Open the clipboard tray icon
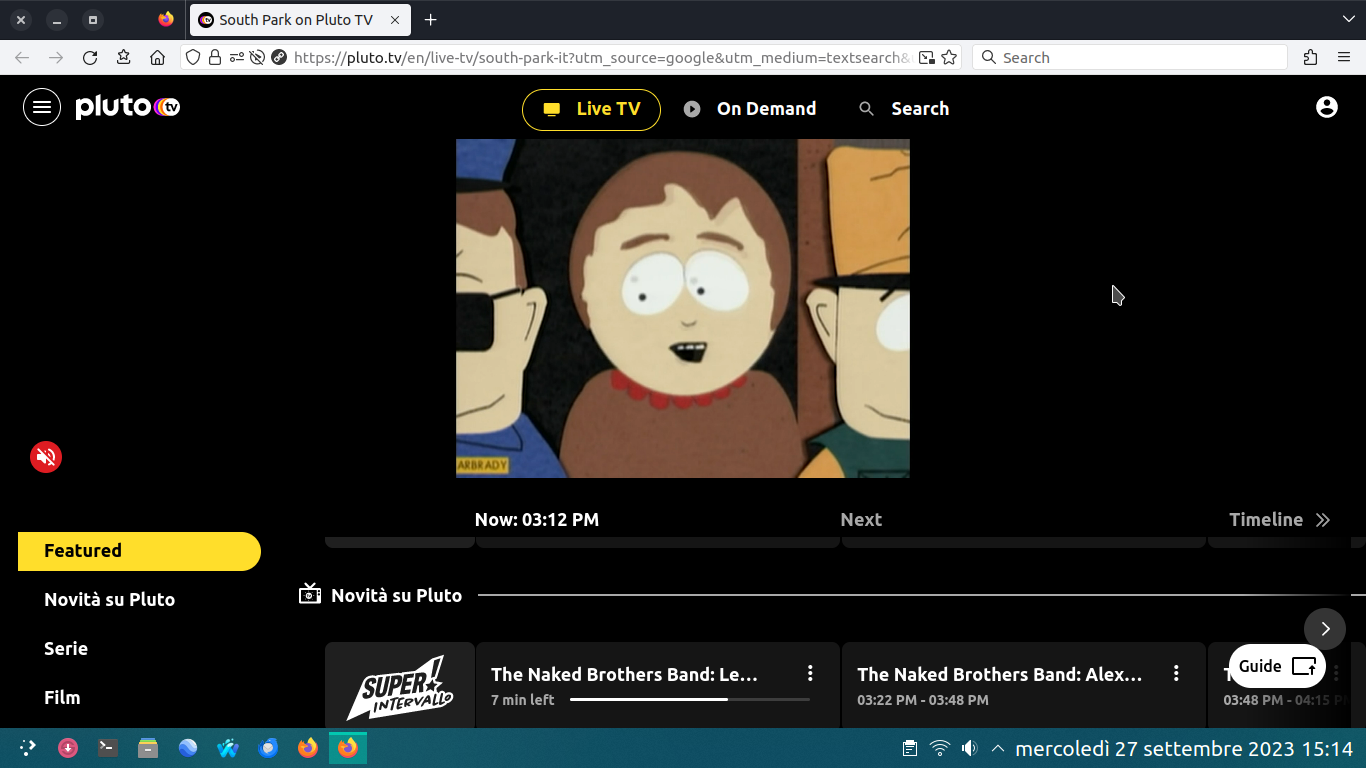Image resolution: width=1366 pixels, height=768 pixels. point(910,748)
